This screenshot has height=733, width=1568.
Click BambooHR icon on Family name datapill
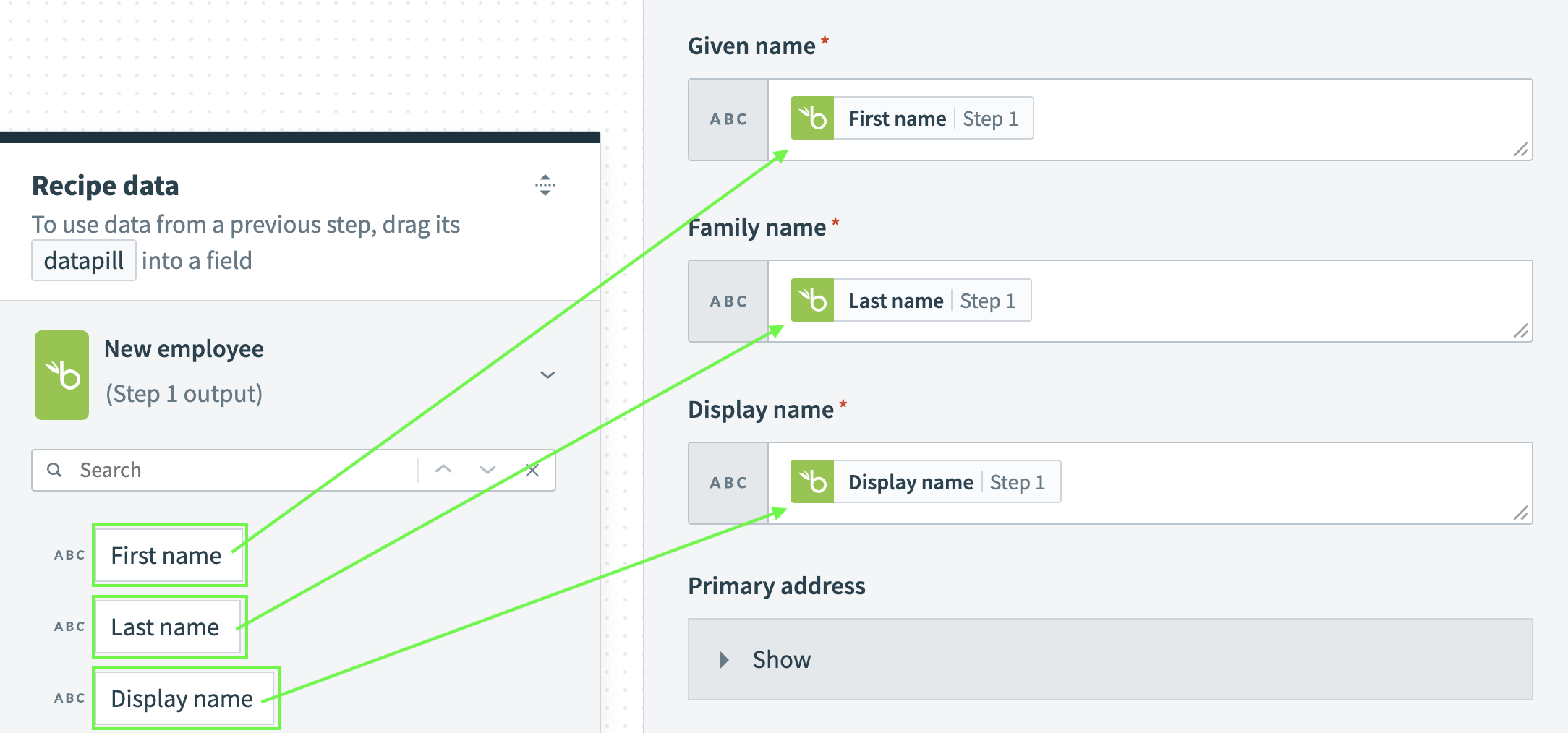click(812, 301)
